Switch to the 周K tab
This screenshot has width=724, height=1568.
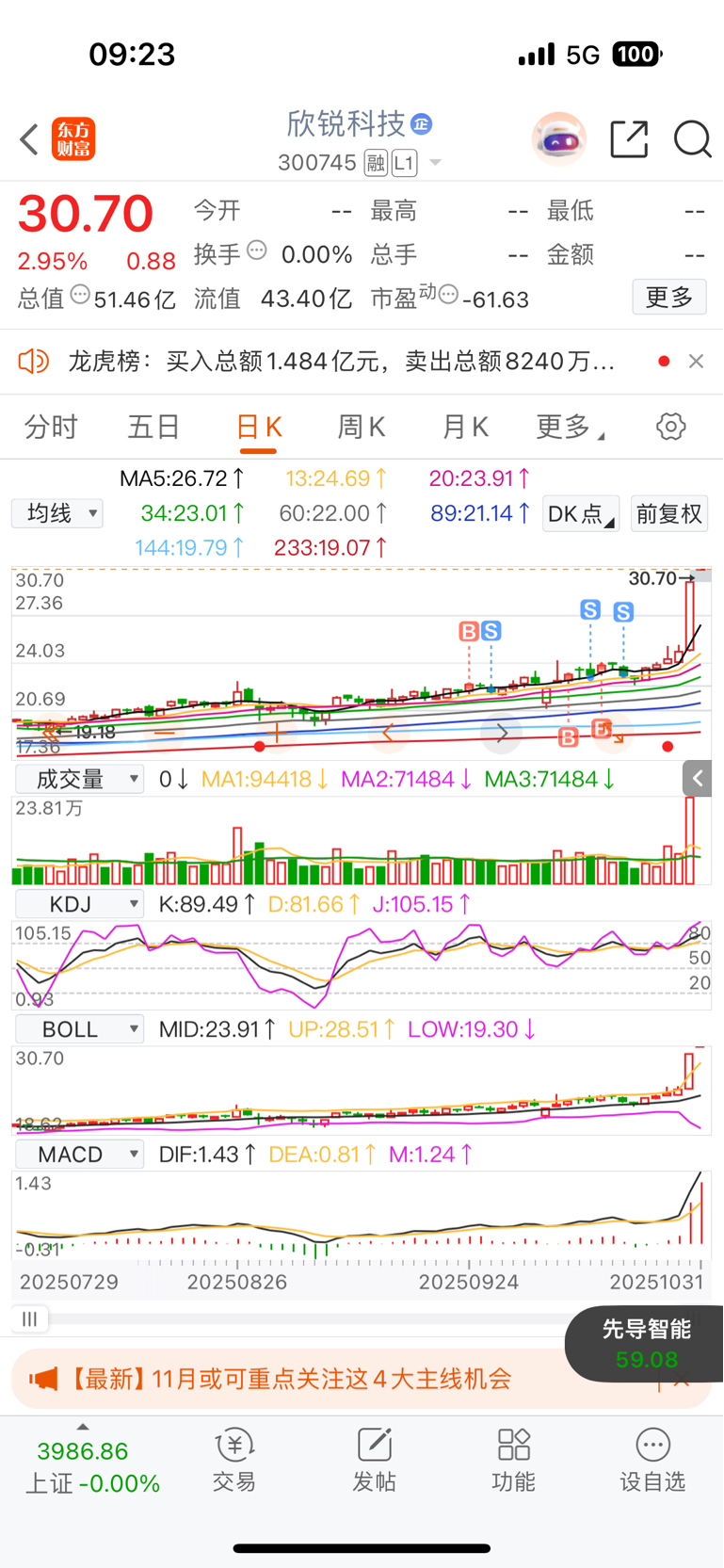(x=362, y=427)
